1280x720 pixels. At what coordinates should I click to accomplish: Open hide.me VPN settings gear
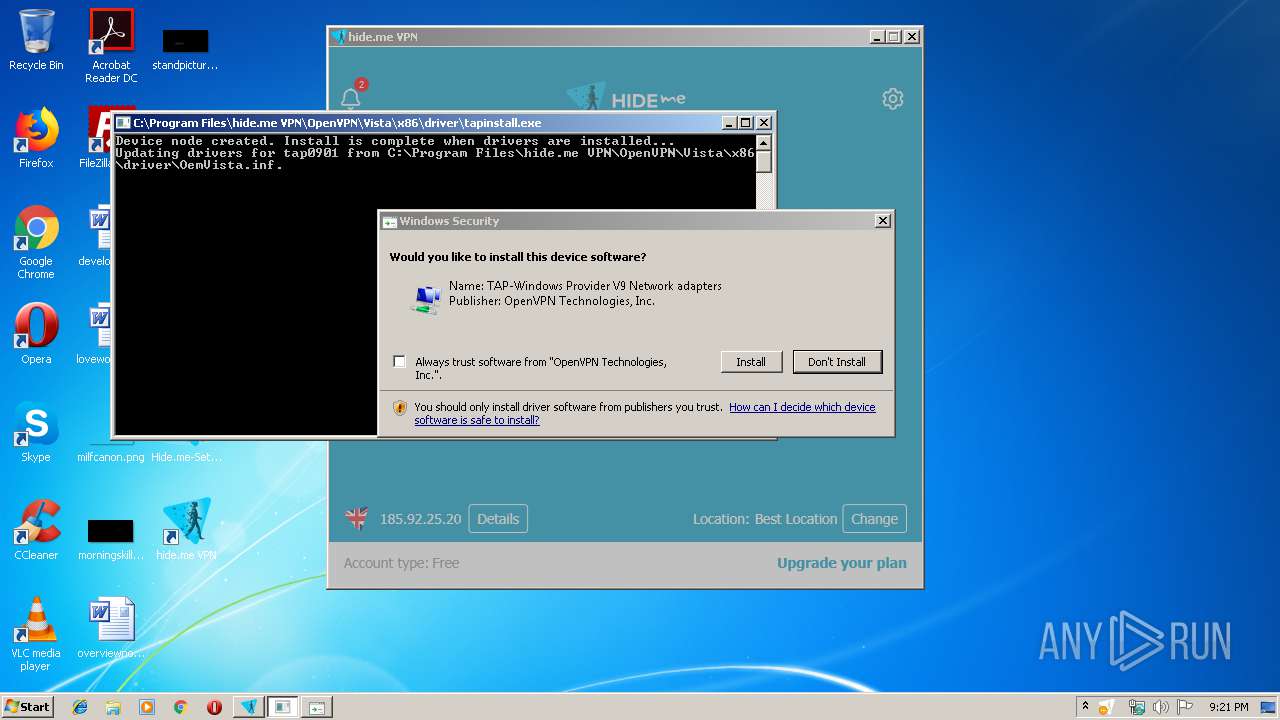(x=893, y=98)
